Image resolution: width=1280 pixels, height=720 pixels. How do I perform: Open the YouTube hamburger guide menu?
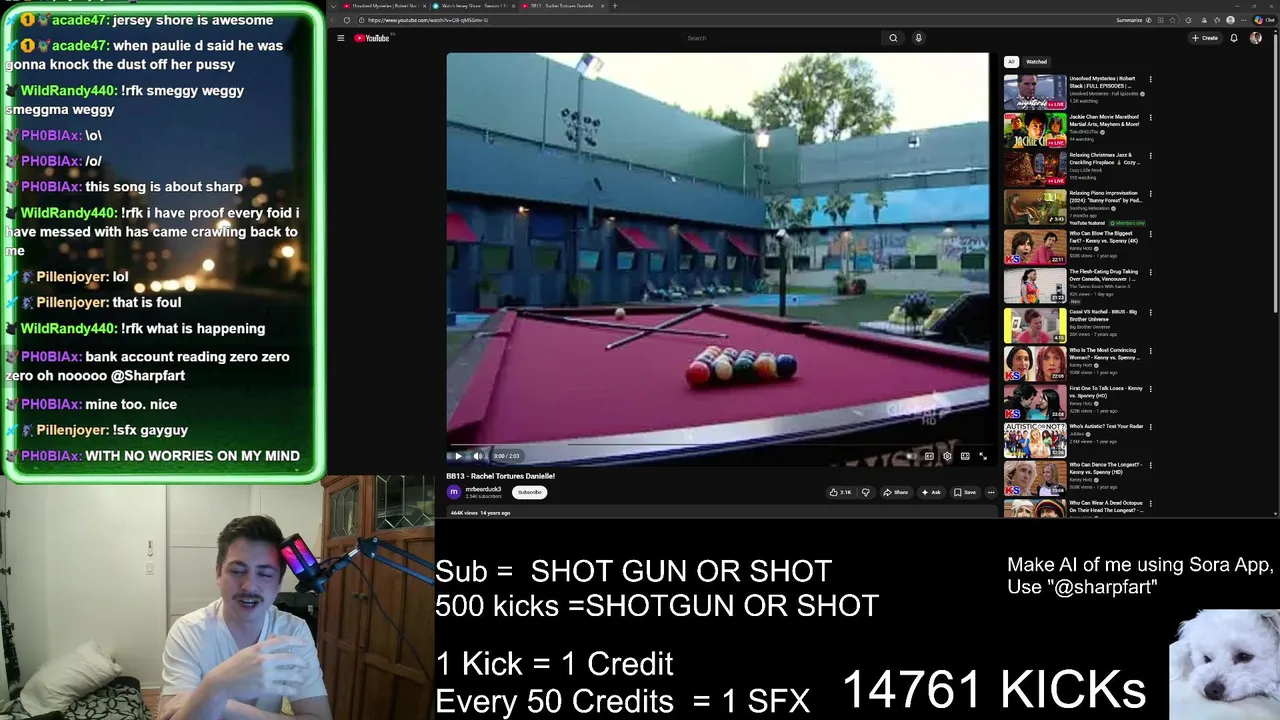pos(340,38)
